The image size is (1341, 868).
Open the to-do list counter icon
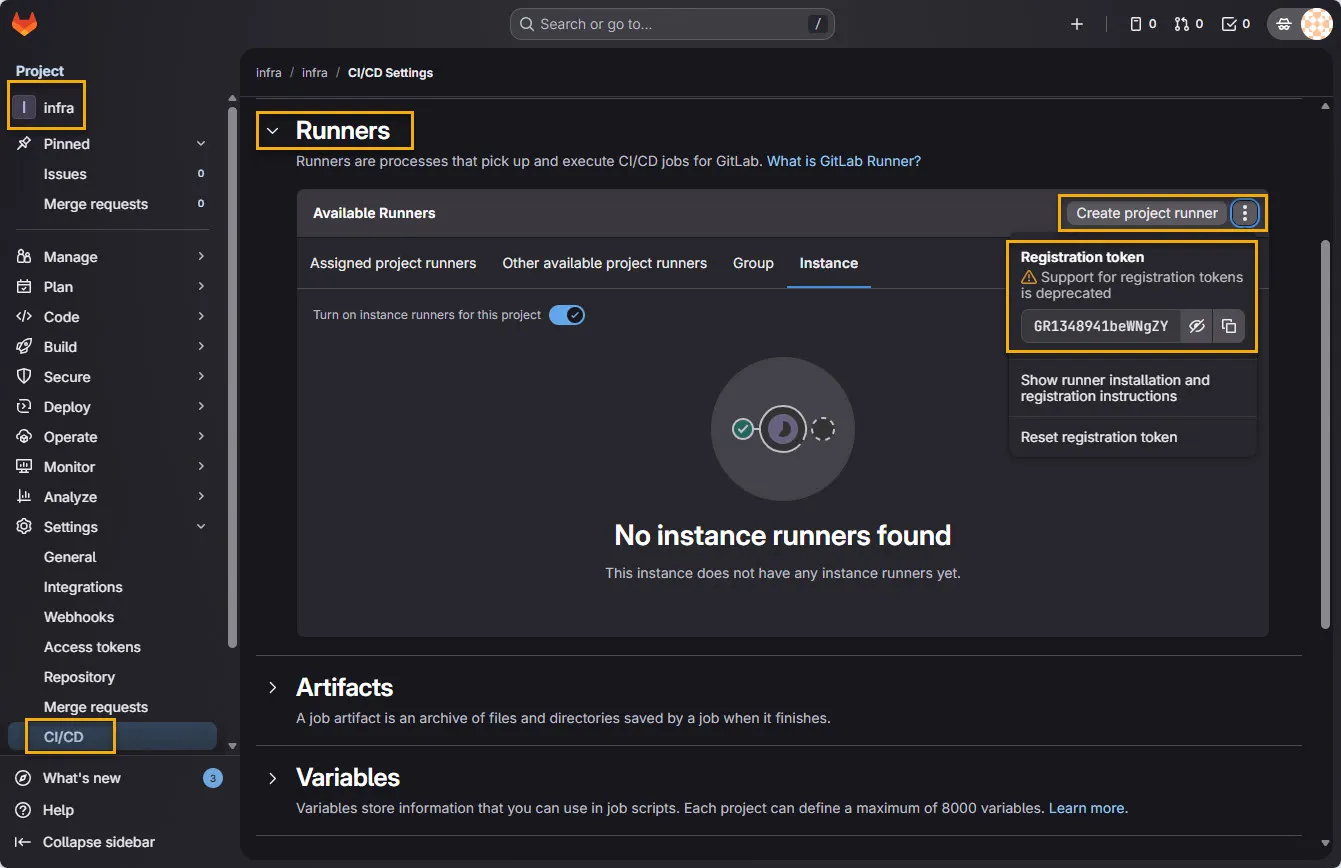click(1236, 24)
